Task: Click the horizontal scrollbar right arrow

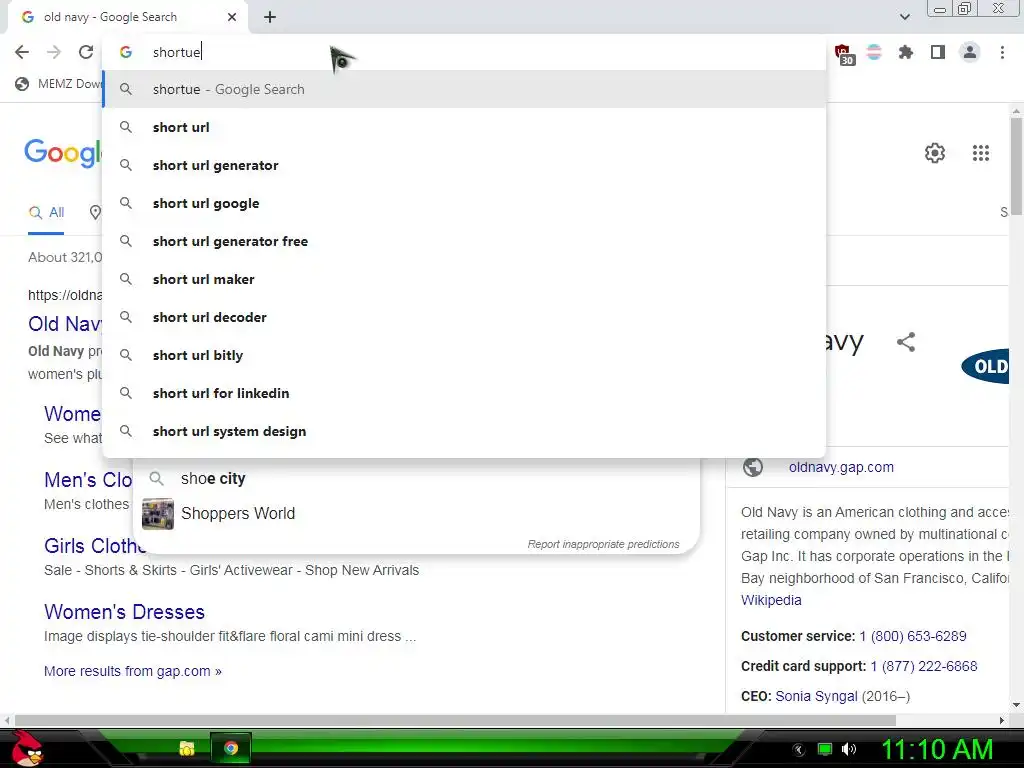Action: click(1002, 720)
